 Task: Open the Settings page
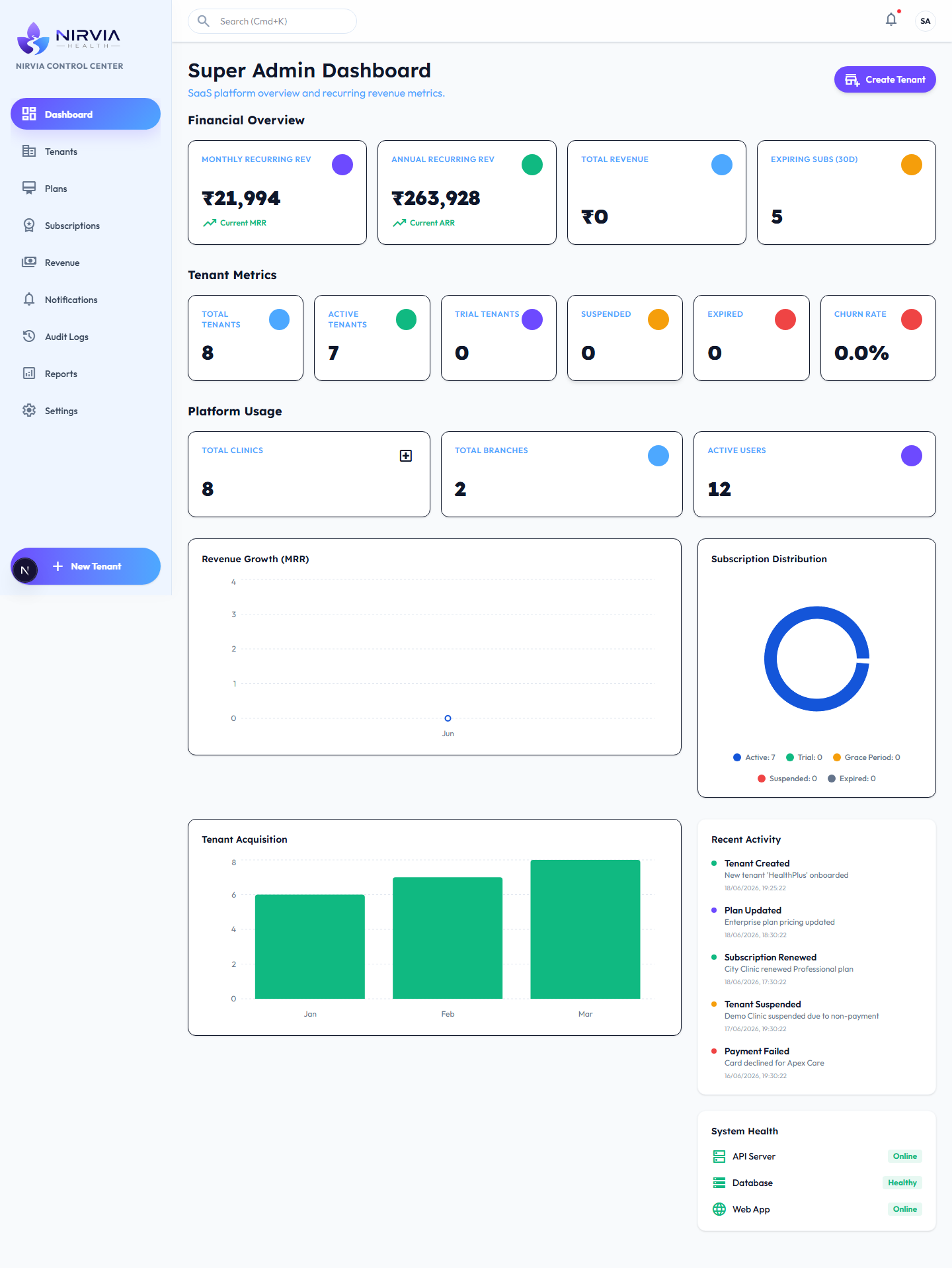[x=85, y=410]
